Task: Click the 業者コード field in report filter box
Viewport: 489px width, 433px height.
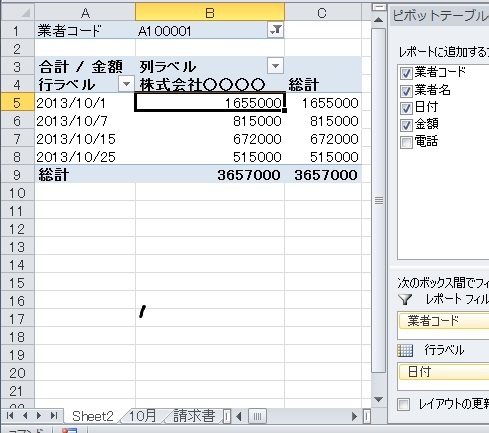Action: (x=443, y=321)
